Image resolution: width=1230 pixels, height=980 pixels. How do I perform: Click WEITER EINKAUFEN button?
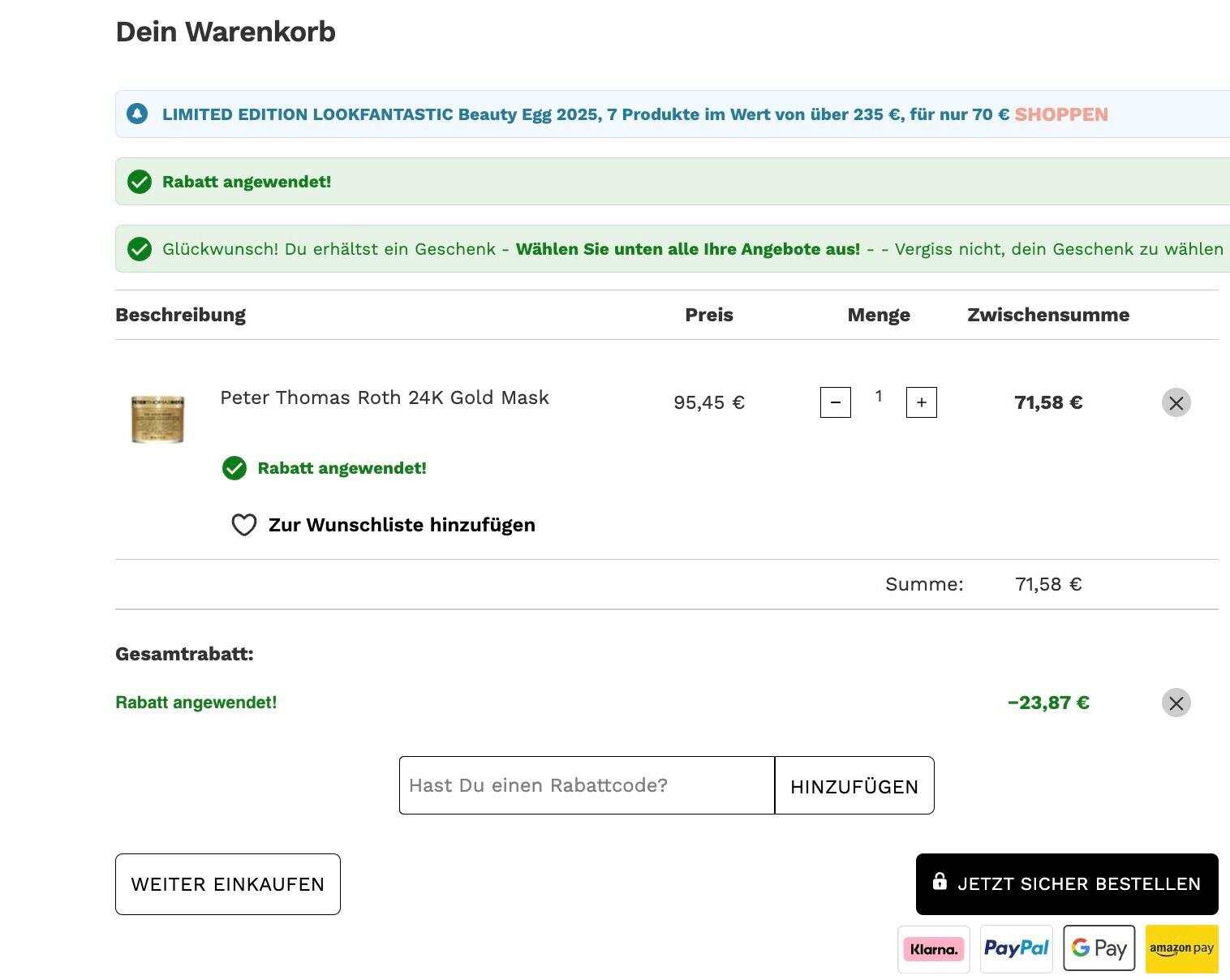[x=228, y=884]
